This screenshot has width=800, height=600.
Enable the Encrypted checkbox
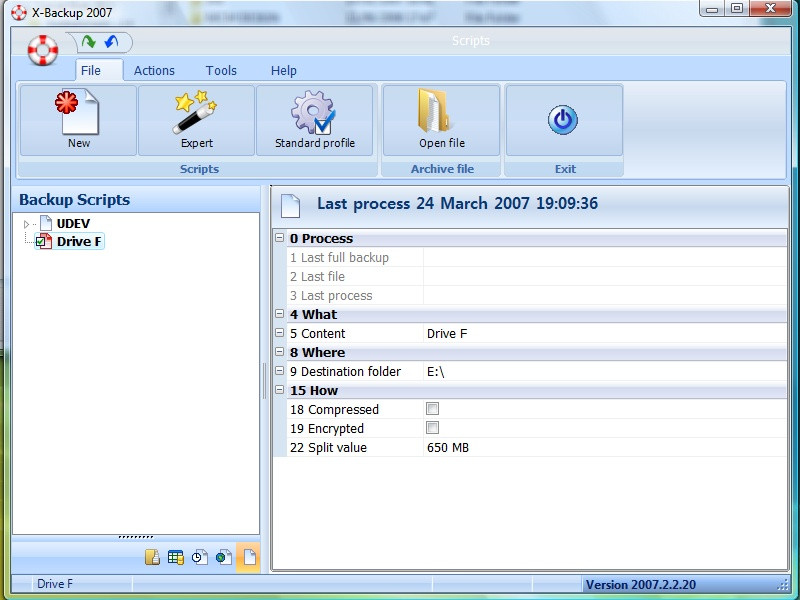[432, 428]
